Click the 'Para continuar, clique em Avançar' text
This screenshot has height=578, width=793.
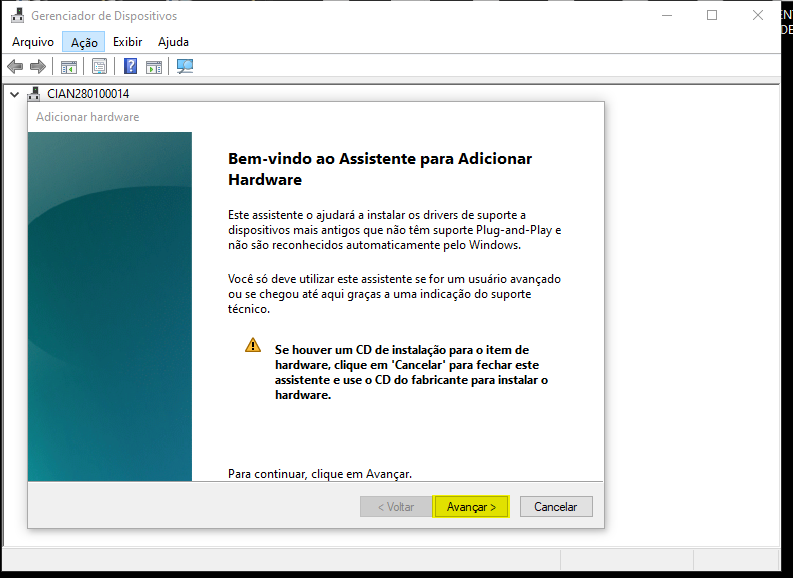point(320,474)
